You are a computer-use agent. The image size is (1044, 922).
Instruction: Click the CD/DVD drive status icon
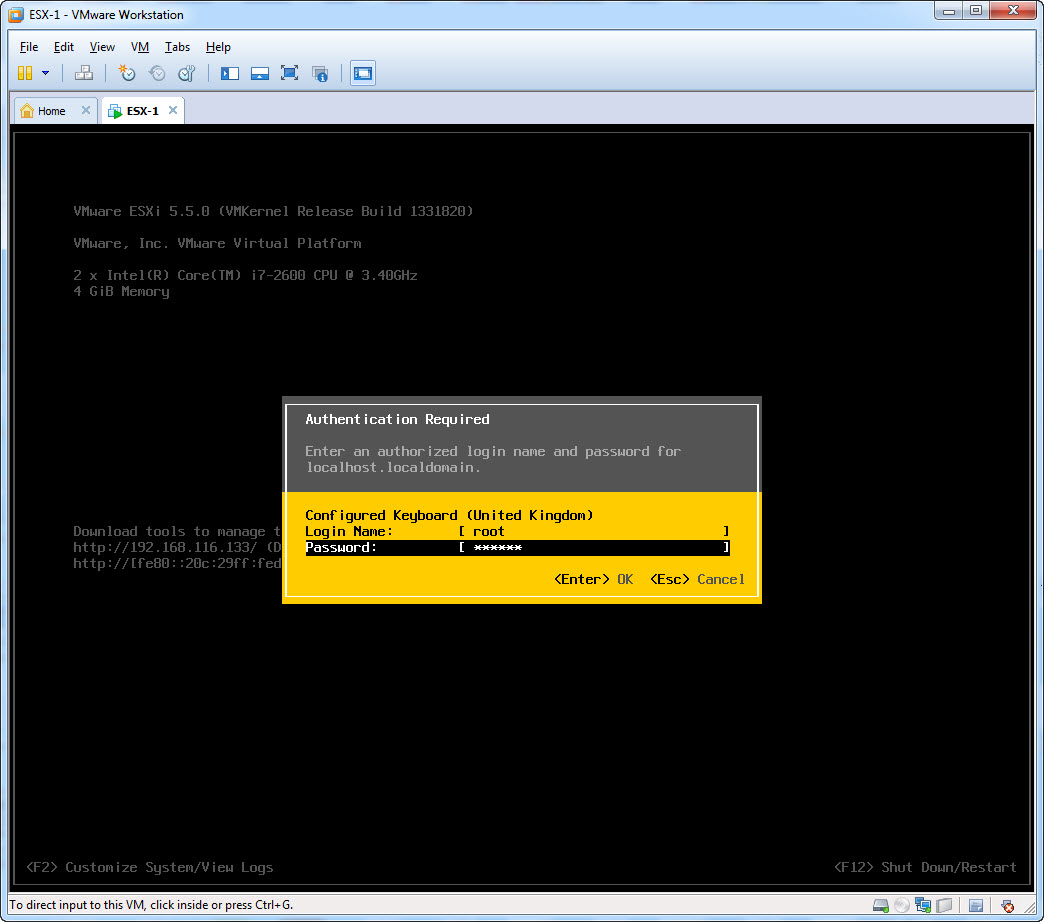(x=902, y=905)
